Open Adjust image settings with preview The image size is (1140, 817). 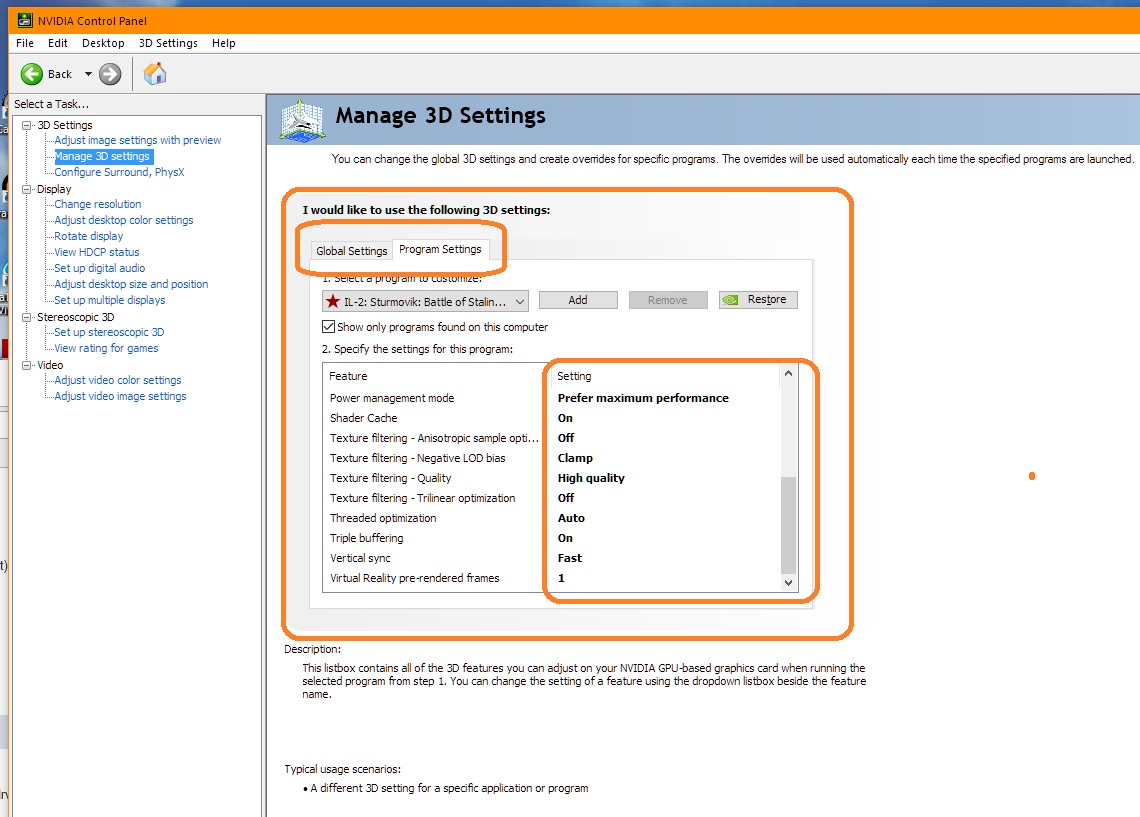click(137, 140)
